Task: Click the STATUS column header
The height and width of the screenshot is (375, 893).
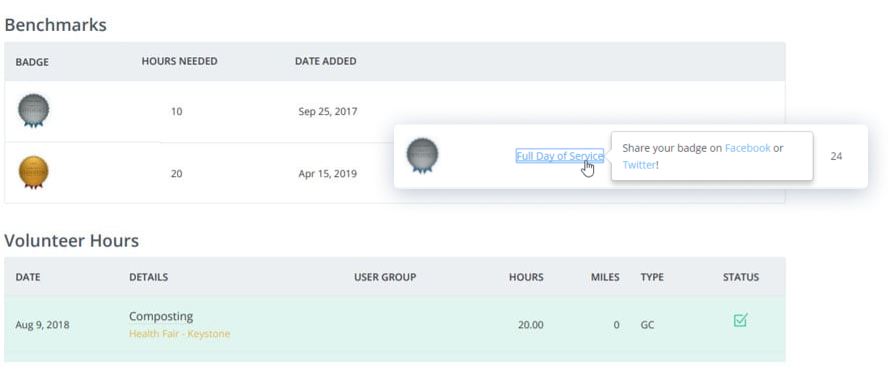Action: (741, 277)
